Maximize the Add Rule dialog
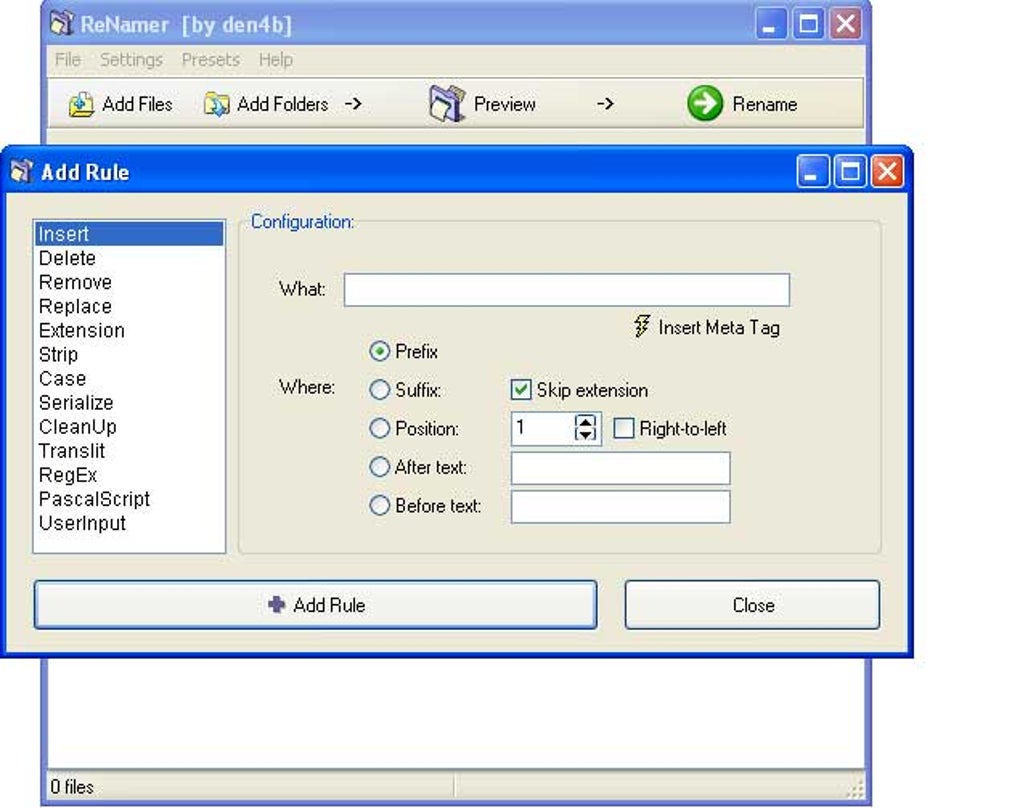The width and height of the screenshot is (1020, 808). point(850,171)
